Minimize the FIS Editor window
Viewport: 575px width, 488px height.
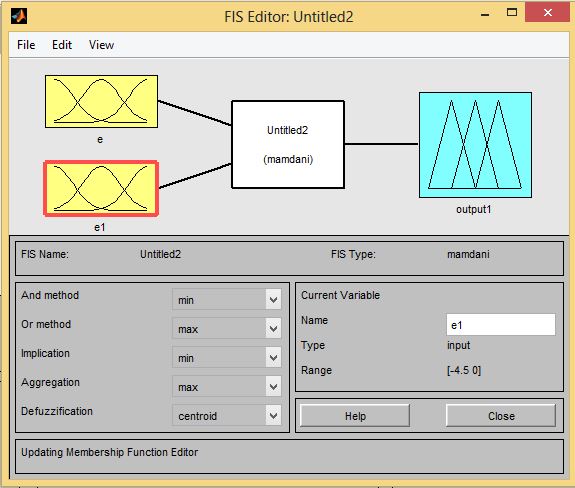click(485, 15)
